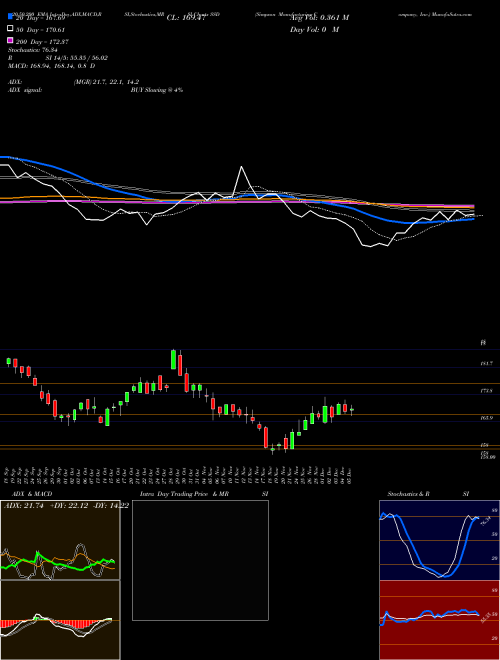Click the blue Stochastics chart panel
The height and width of the screenshot is (660, 500).
click(439, 540)
